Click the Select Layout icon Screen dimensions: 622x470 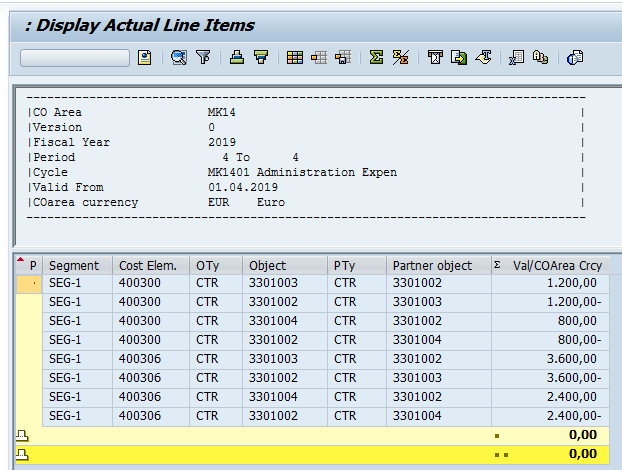coord(319,58)
